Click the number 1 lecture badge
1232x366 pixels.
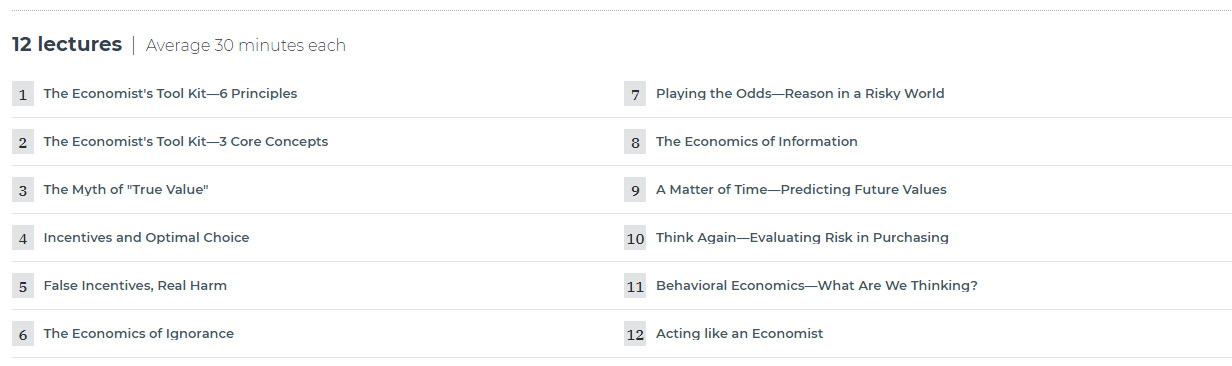(x=23, y=94)
